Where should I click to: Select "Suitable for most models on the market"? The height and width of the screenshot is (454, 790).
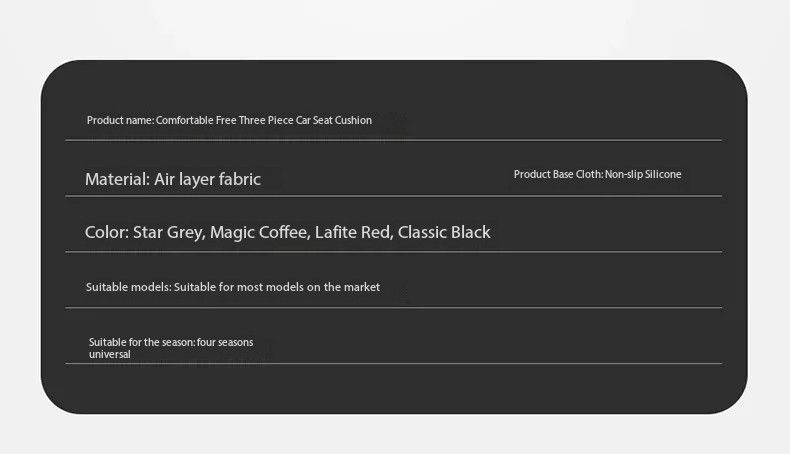[277, 287]
